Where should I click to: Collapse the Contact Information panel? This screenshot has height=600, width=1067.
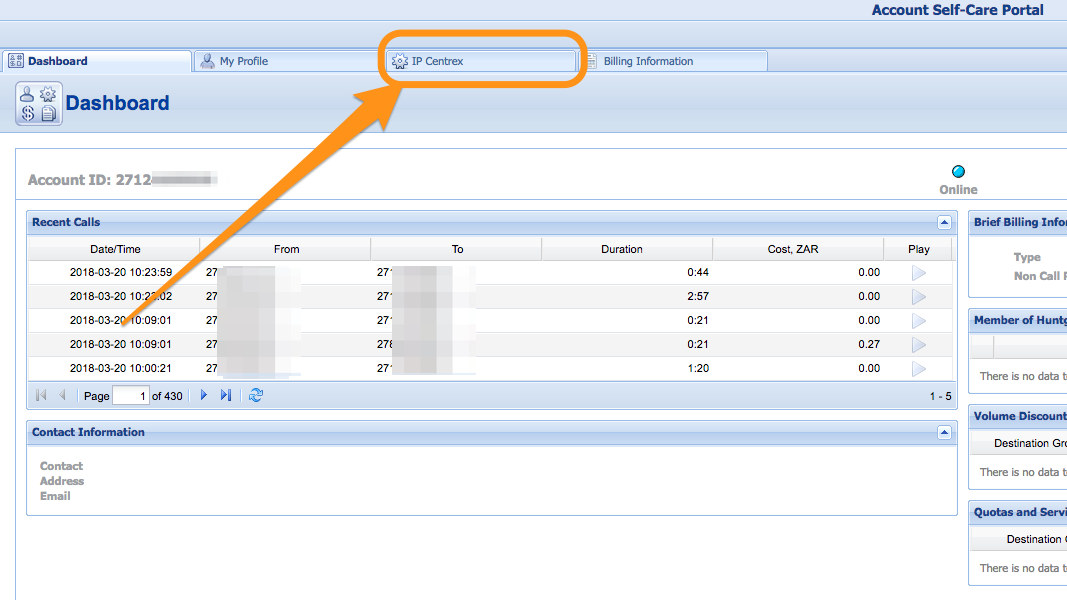943,433
